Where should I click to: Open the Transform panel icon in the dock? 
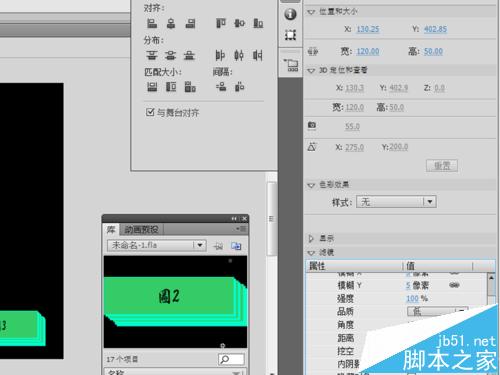(x=290, y=35)
